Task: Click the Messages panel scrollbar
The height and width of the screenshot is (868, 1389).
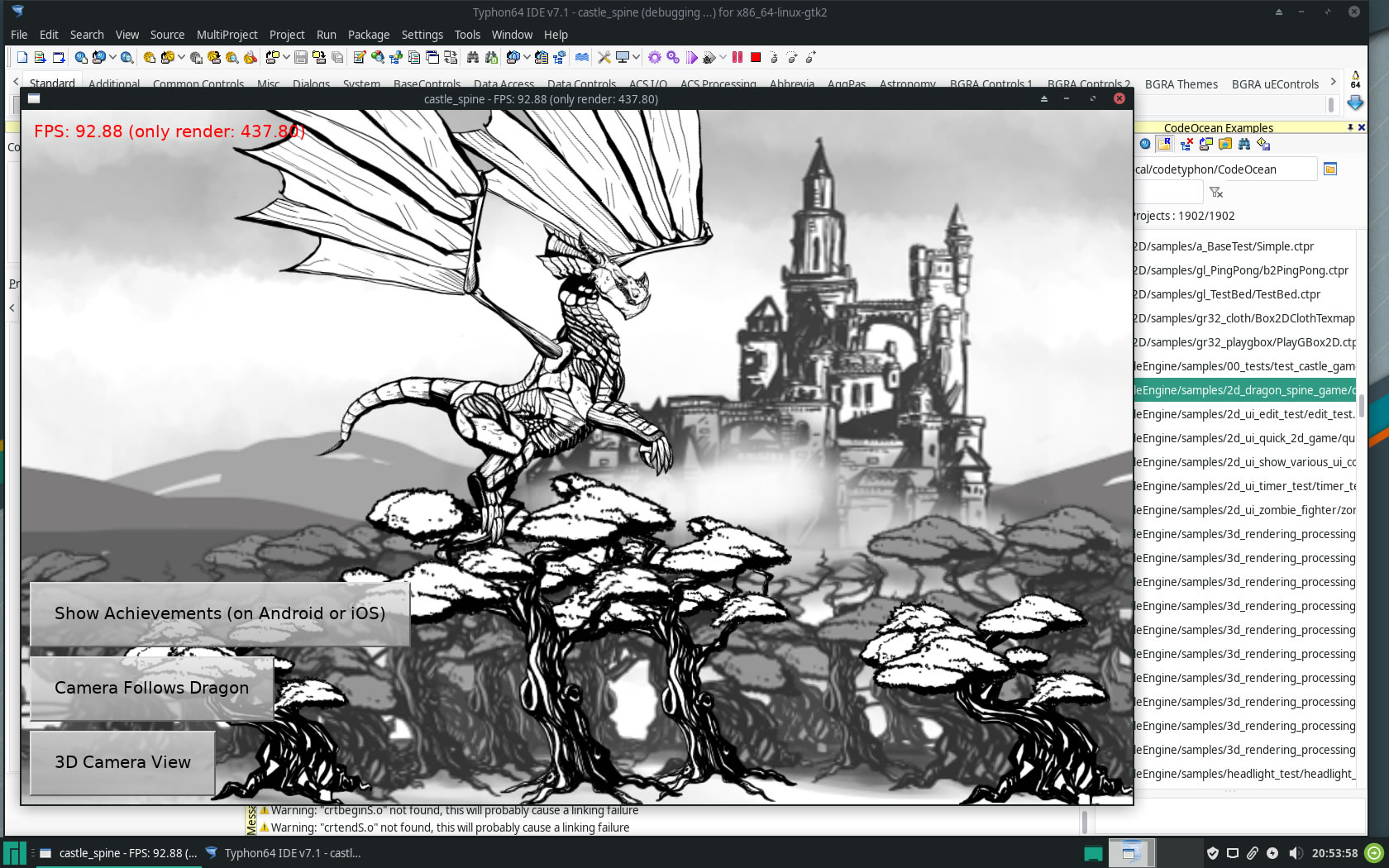Action: (1084, 821)
